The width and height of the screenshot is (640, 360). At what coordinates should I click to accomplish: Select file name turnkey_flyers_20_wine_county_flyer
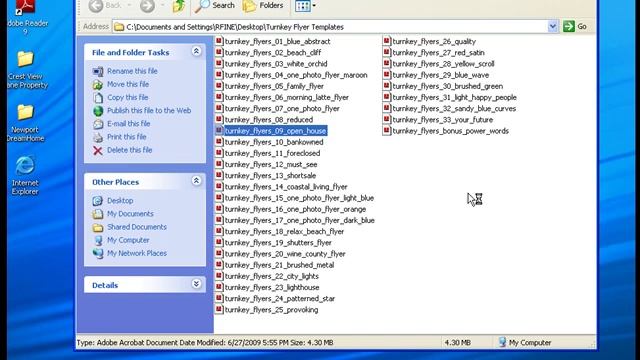[x=285, y=254]
